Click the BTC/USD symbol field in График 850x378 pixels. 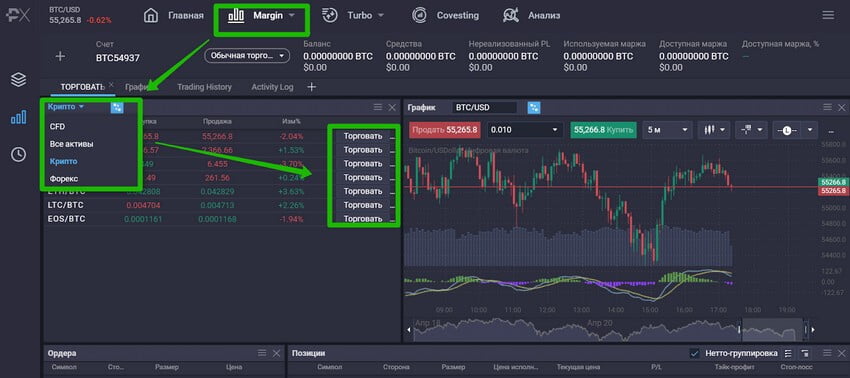[484, 107]
